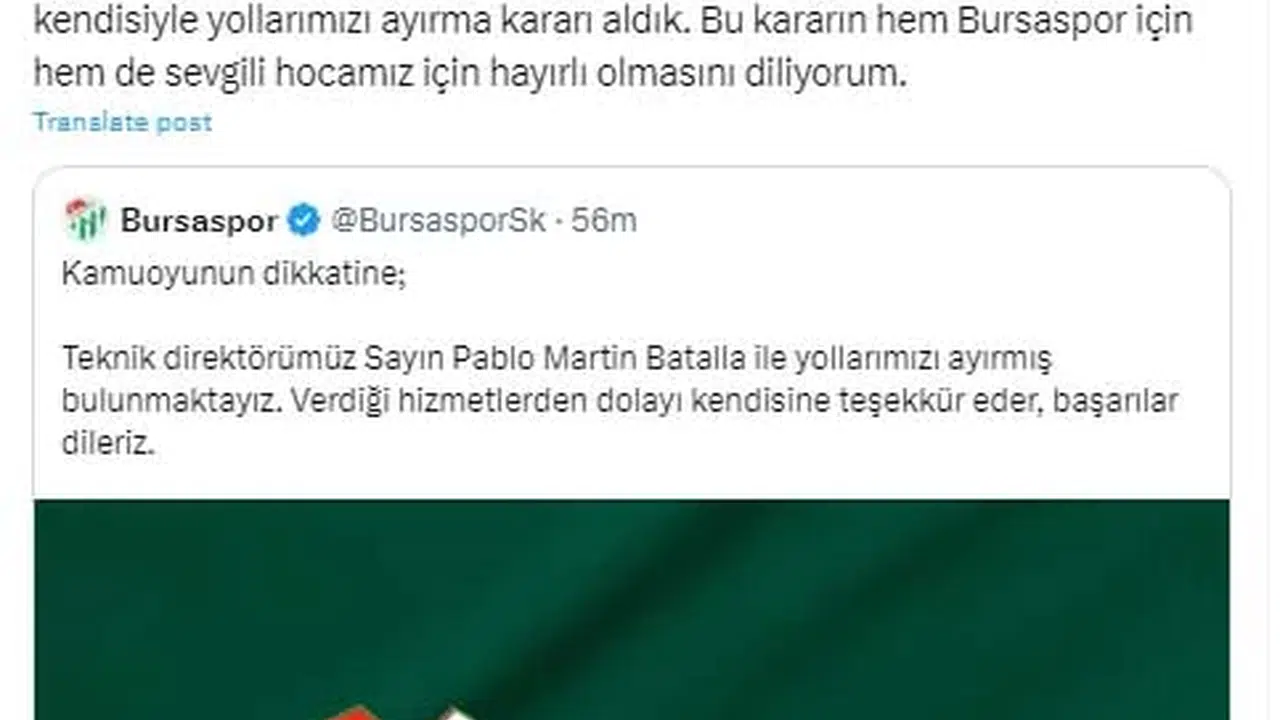Open the green image in the quoted post
Screen dimensions: 1280x720
(x=631, y=609)
